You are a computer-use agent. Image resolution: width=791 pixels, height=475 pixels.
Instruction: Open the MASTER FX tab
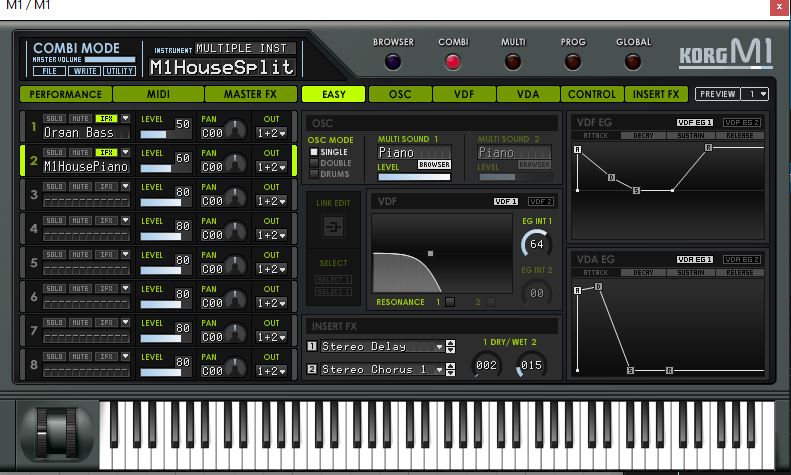click(250, 94)
